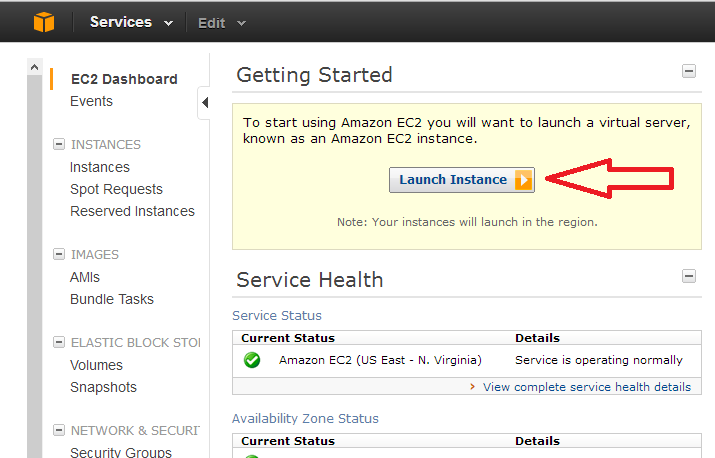Image resolution: width=715 pixels, height=458 pixels.
Task: Select EC2 Dashboard in sidebar
Action: click(x=124, y=79)
